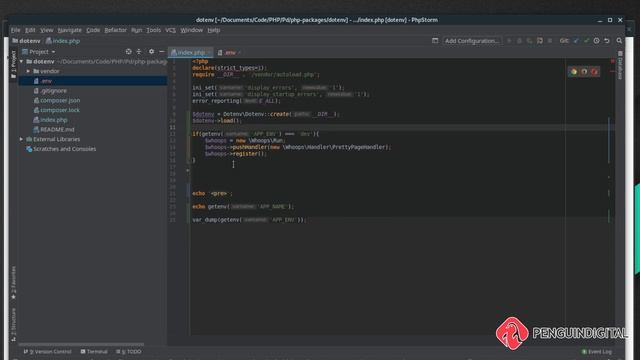Open in Opera browser icon
Image resolution: width=640 pixels, height=360 pixels.
(594, 72)
